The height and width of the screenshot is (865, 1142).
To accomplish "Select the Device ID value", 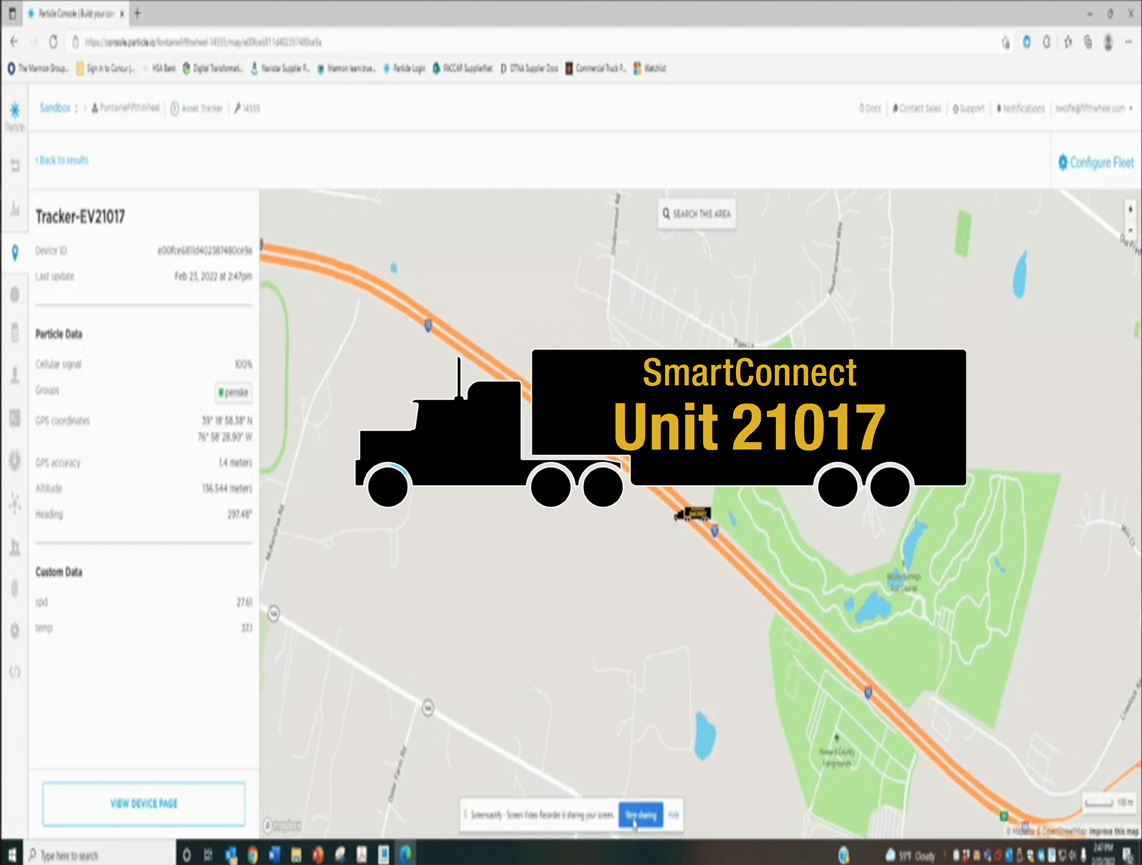I will 205,250.
